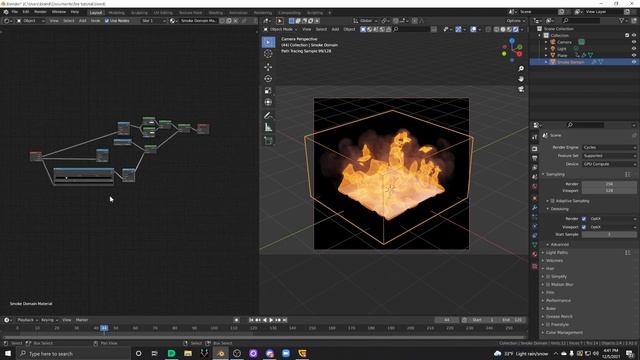640x360 pixels.
Task: Click the red X axis on navigation gizmo
Action: [x=520, y=54]
